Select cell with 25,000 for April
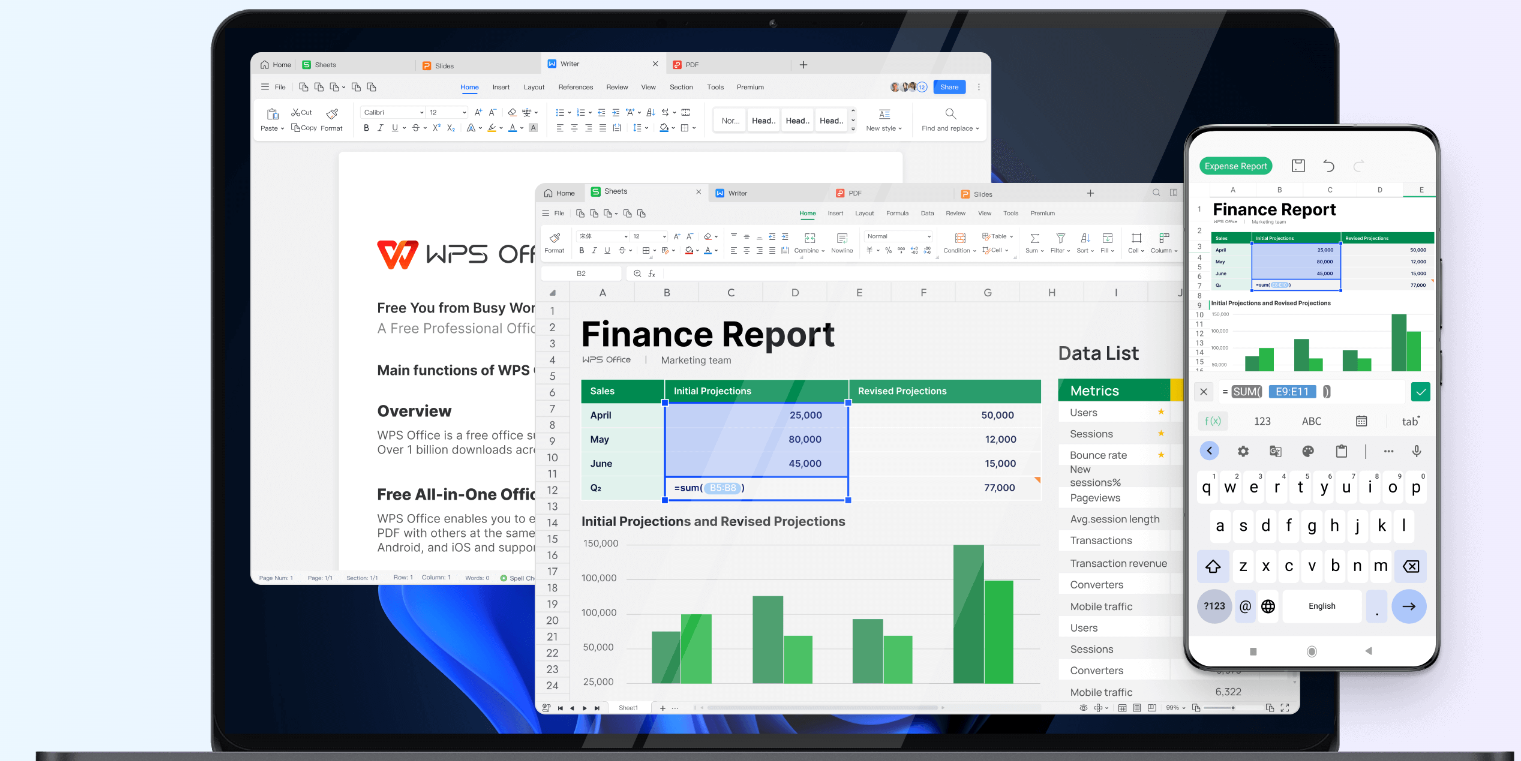This screenshot has height=761, width=1521. click(x=756, y=415)
